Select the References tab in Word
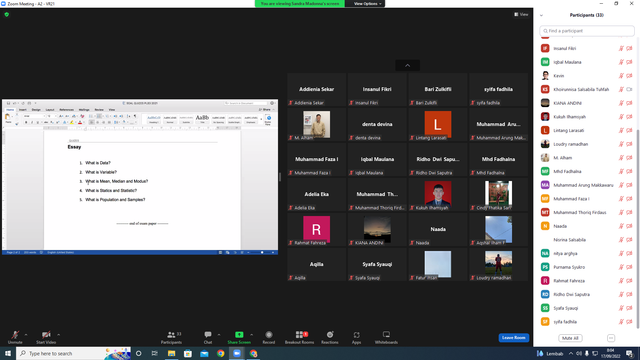 pyautogui.click(x=67, y=110)
